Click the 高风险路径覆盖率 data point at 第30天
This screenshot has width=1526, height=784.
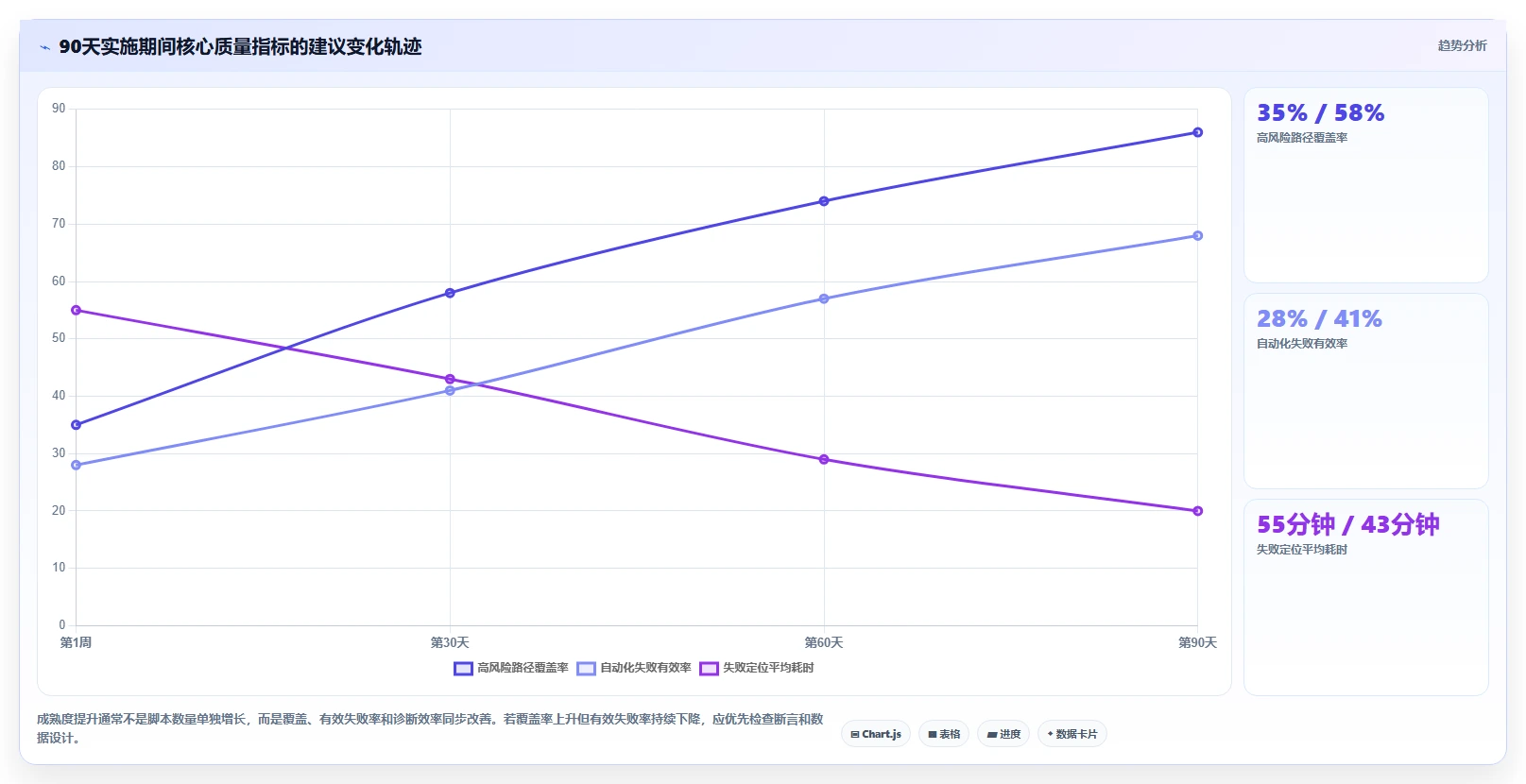click(450, 293)
